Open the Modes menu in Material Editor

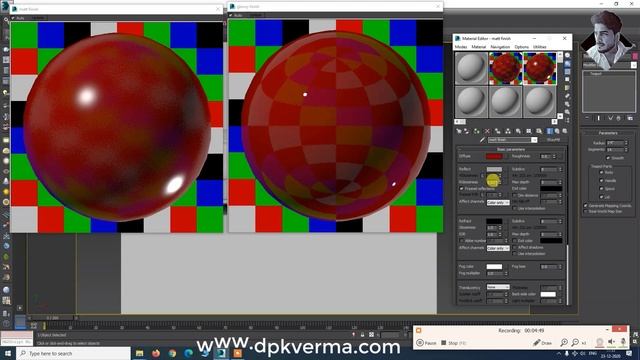coord(461,47)
